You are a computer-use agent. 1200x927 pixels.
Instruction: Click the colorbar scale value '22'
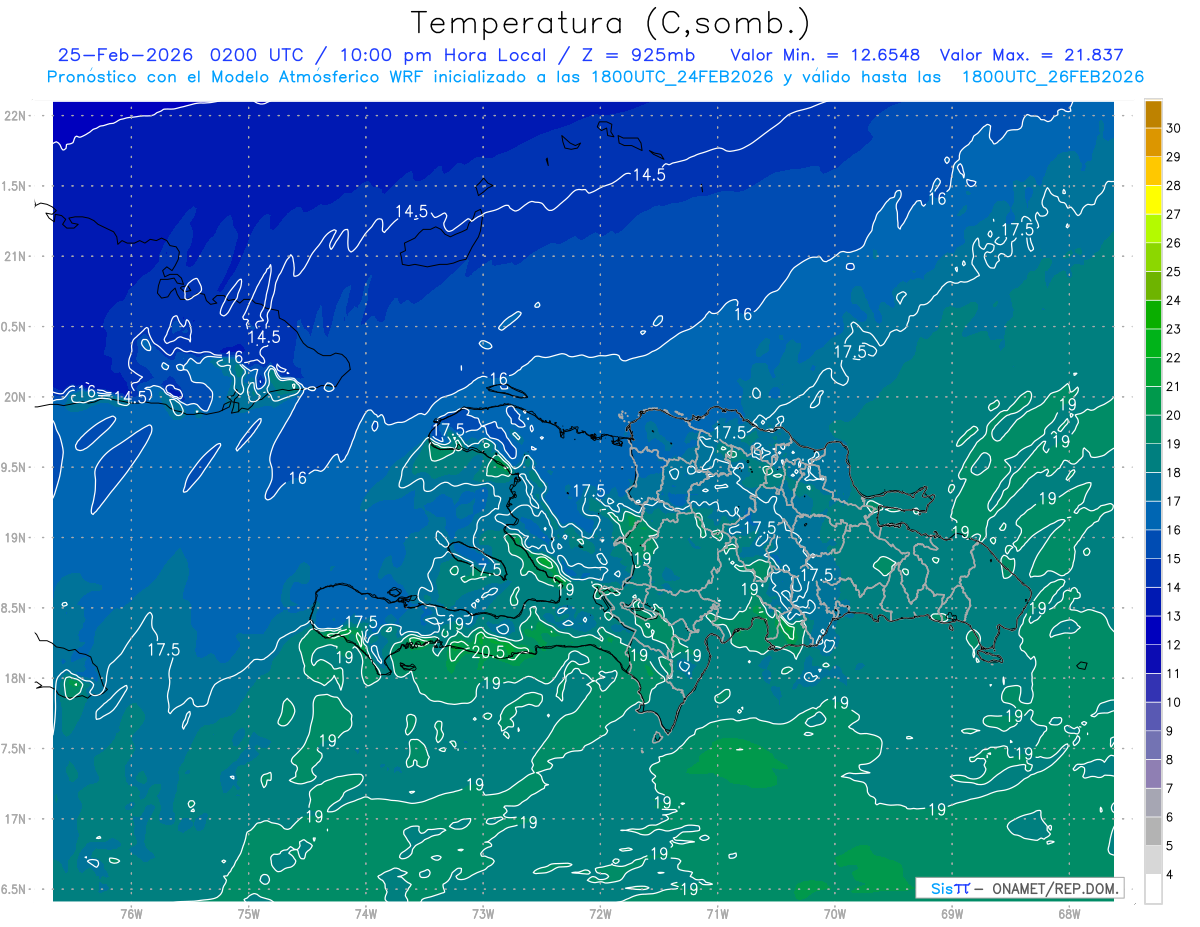[x=1174, y=358]
